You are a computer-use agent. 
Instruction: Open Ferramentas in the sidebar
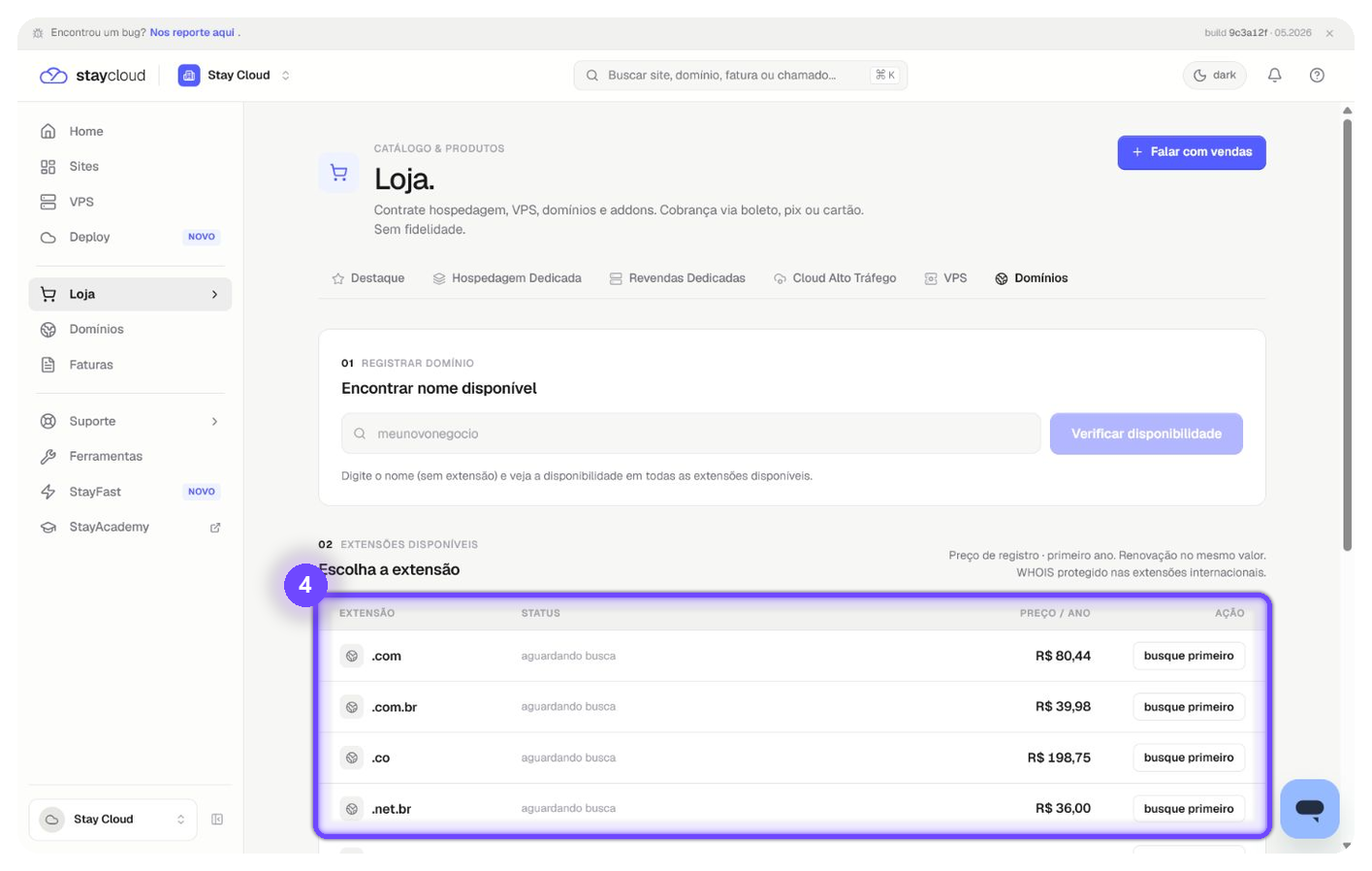click(x=130, y=456)
